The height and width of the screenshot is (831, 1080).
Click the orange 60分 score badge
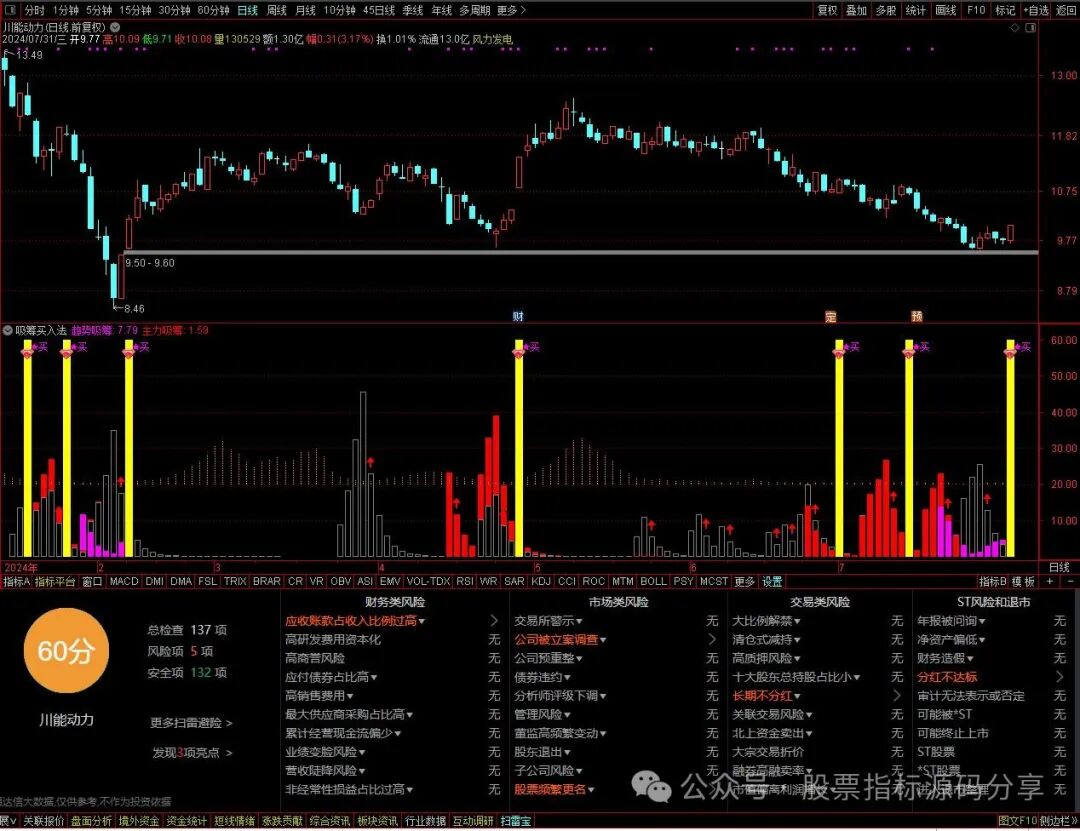65,650
